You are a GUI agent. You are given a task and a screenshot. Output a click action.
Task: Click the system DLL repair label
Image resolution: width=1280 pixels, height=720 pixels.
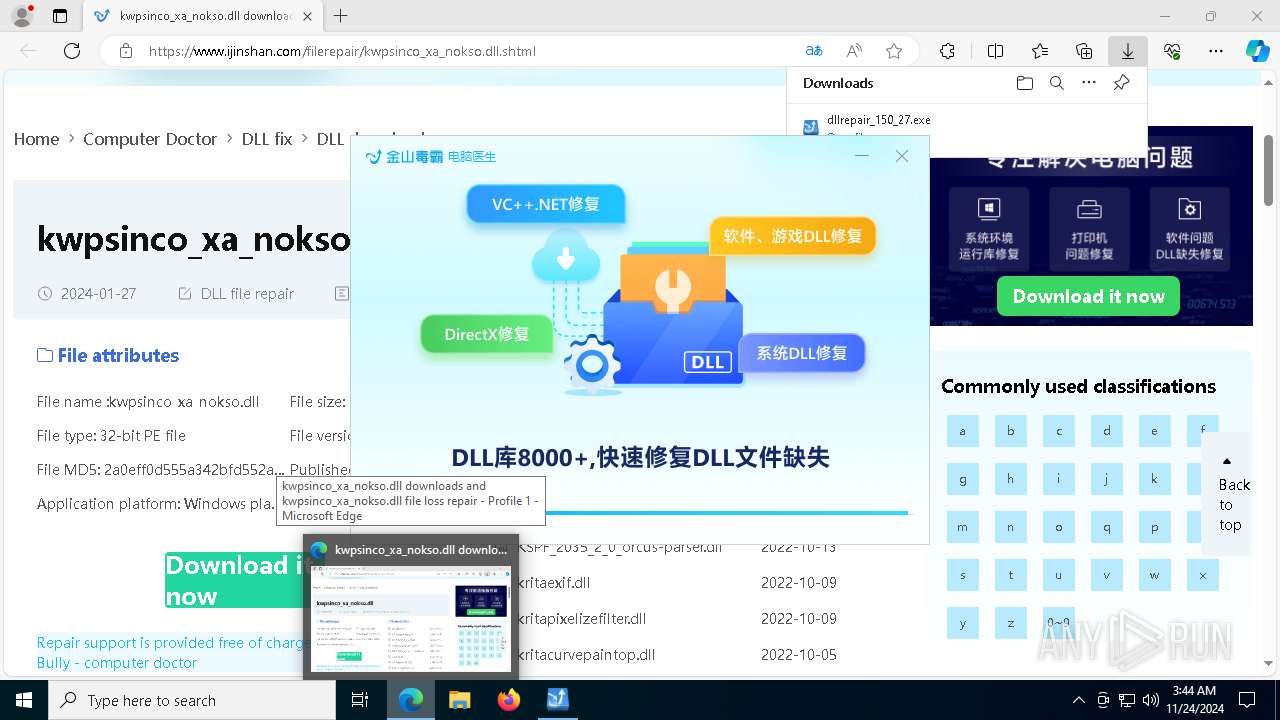(802, 353)
